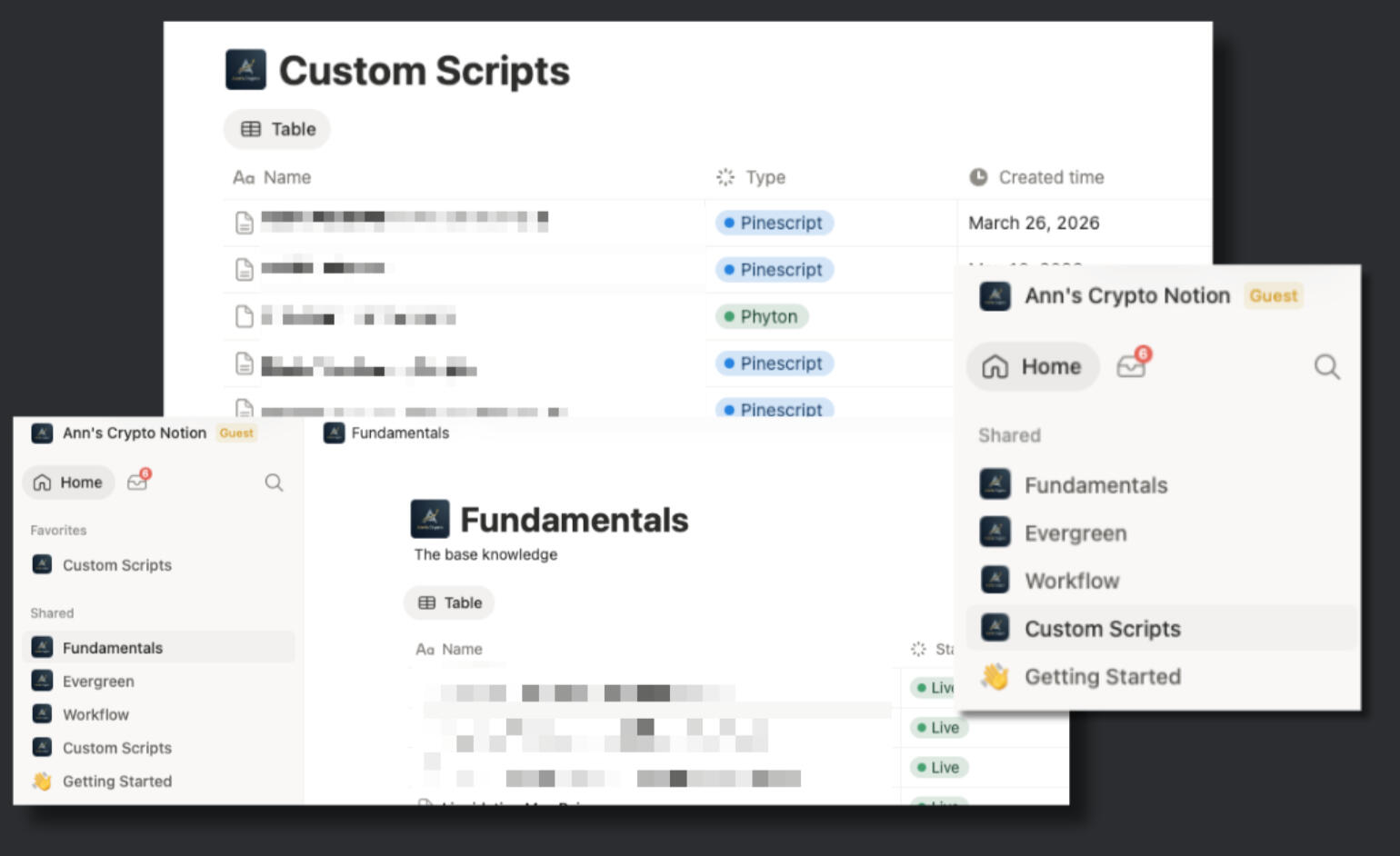Screen dimensions: 1400x856
Task: Click the Getting Started label in the enlarged panel
Action: coord(1103,677)
